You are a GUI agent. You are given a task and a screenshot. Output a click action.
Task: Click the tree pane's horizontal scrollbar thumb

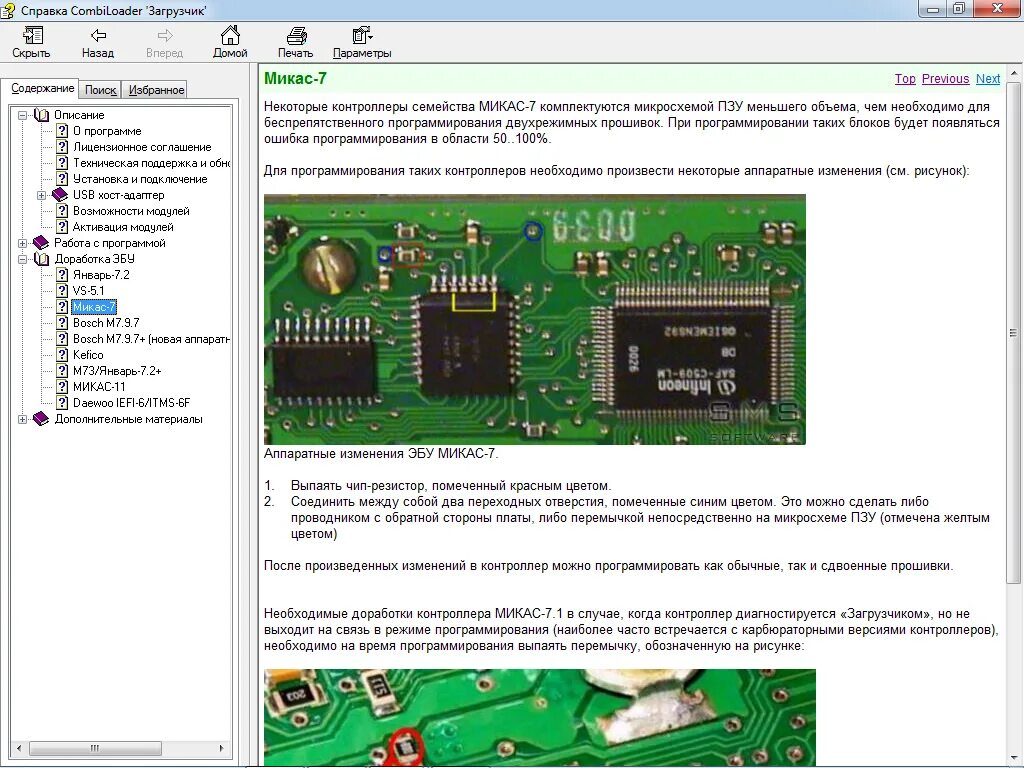(95, 748)
